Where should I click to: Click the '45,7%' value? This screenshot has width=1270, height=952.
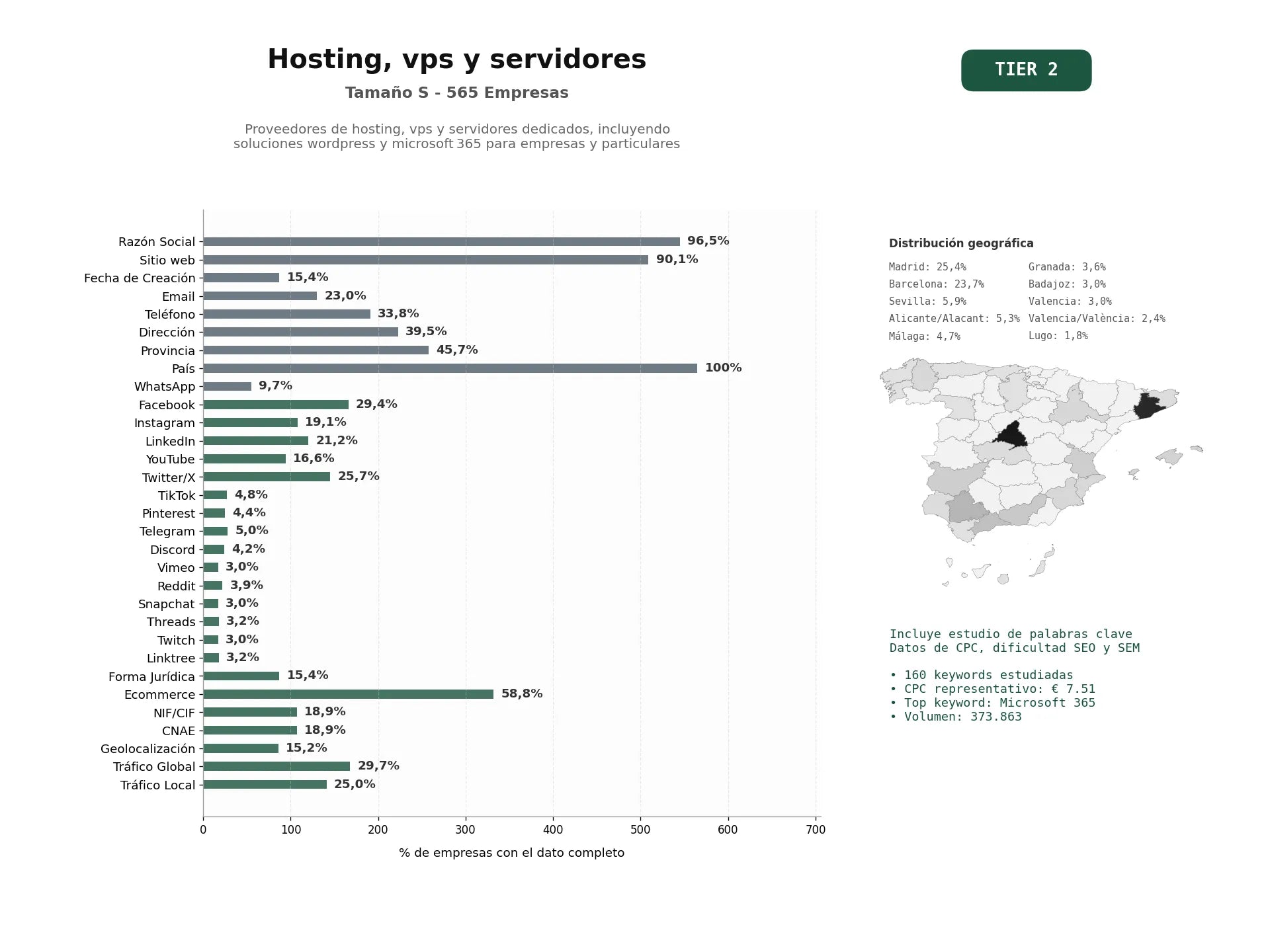457,350
